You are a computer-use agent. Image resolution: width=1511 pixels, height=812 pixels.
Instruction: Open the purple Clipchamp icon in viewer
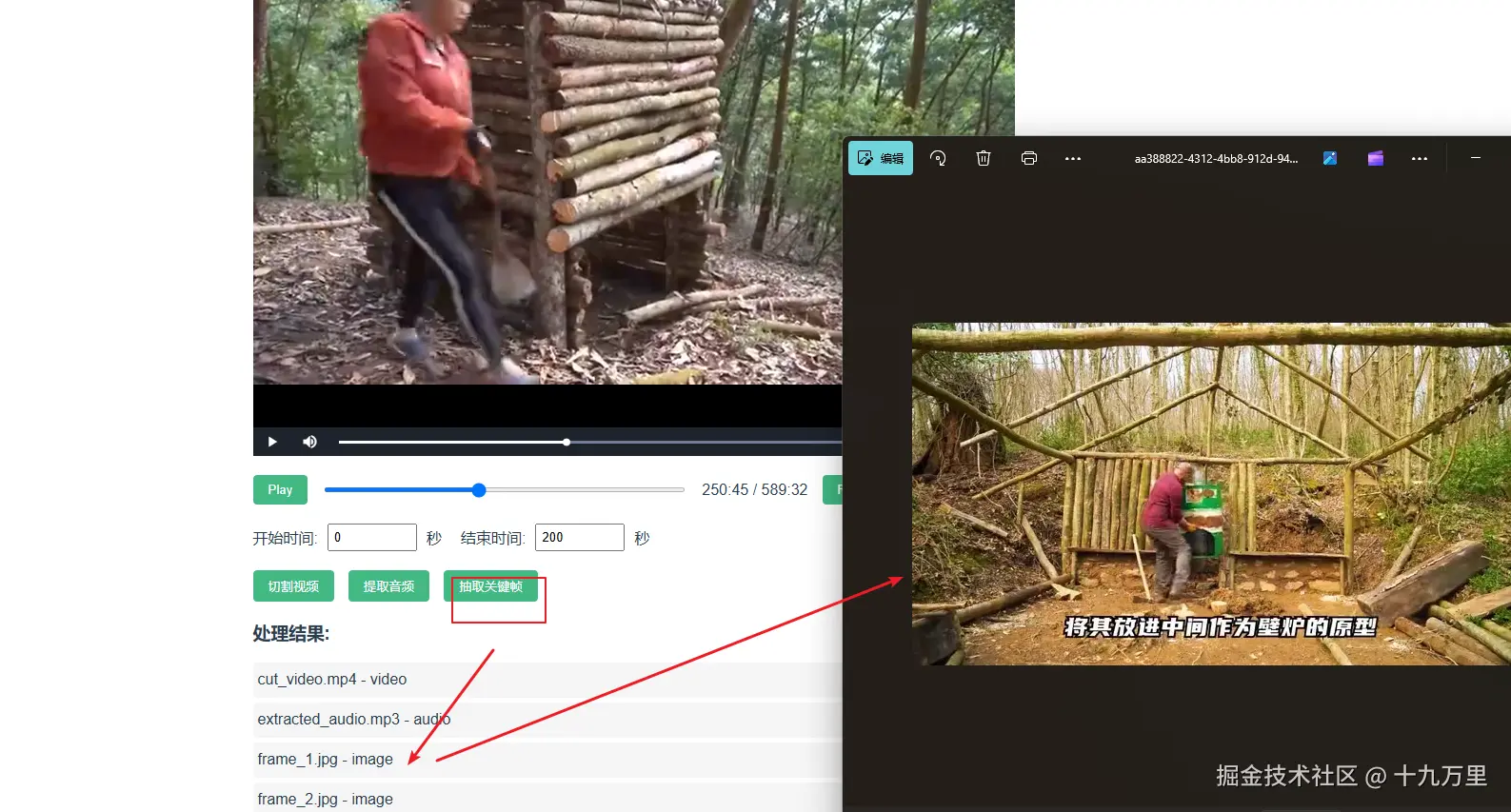point(1376,158)
